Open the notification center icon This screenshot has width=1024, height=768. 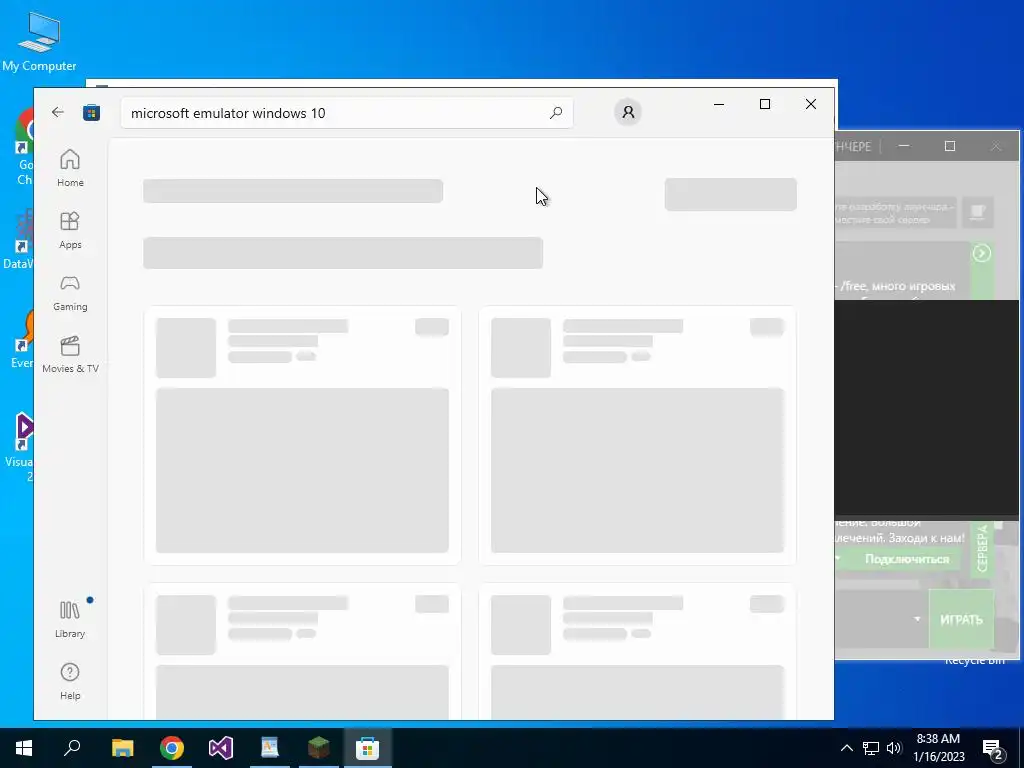click(x=993, y=749)
